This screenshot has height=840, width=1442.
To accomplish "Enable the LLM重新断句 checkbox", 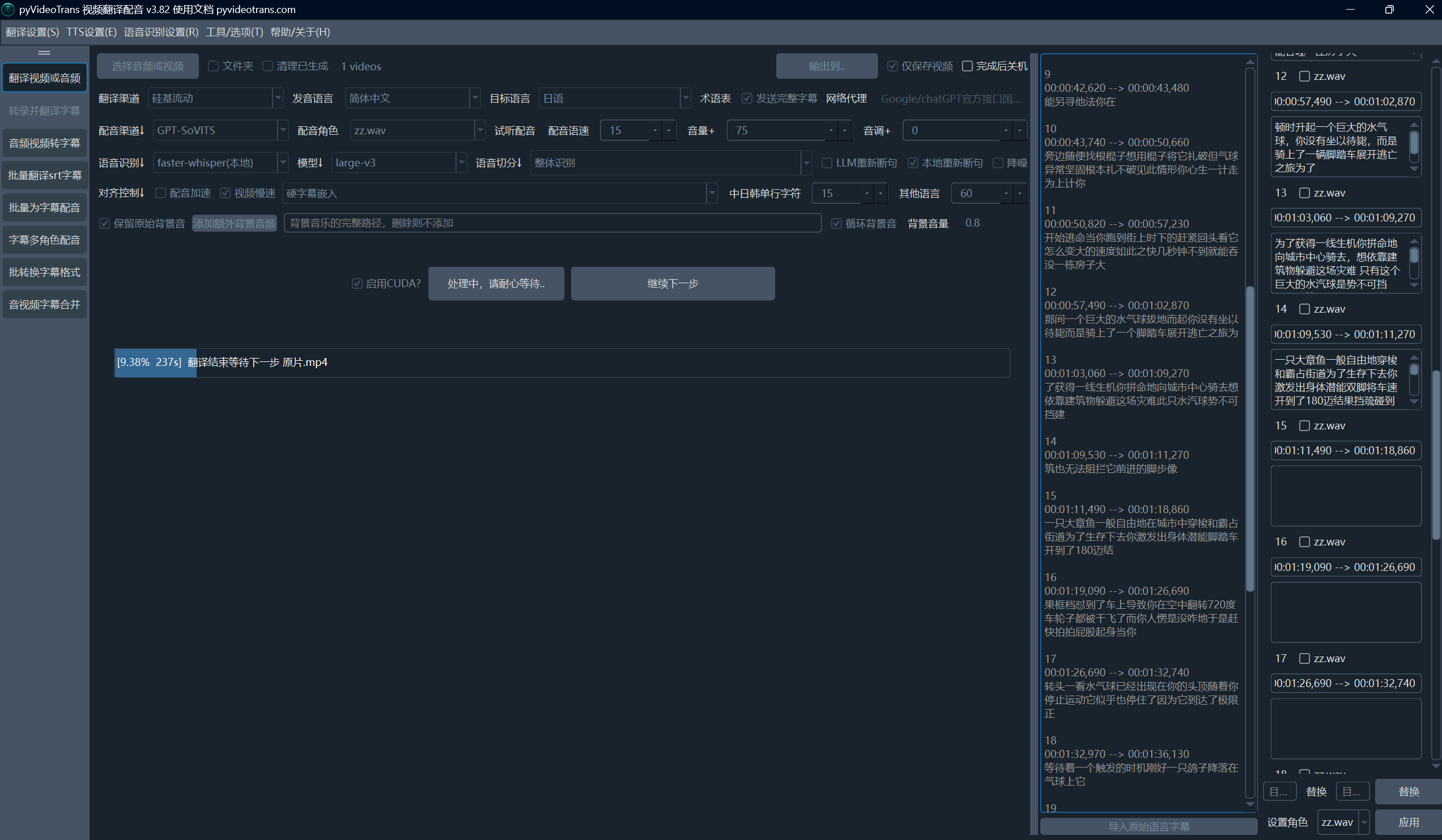I will (827, 163).
